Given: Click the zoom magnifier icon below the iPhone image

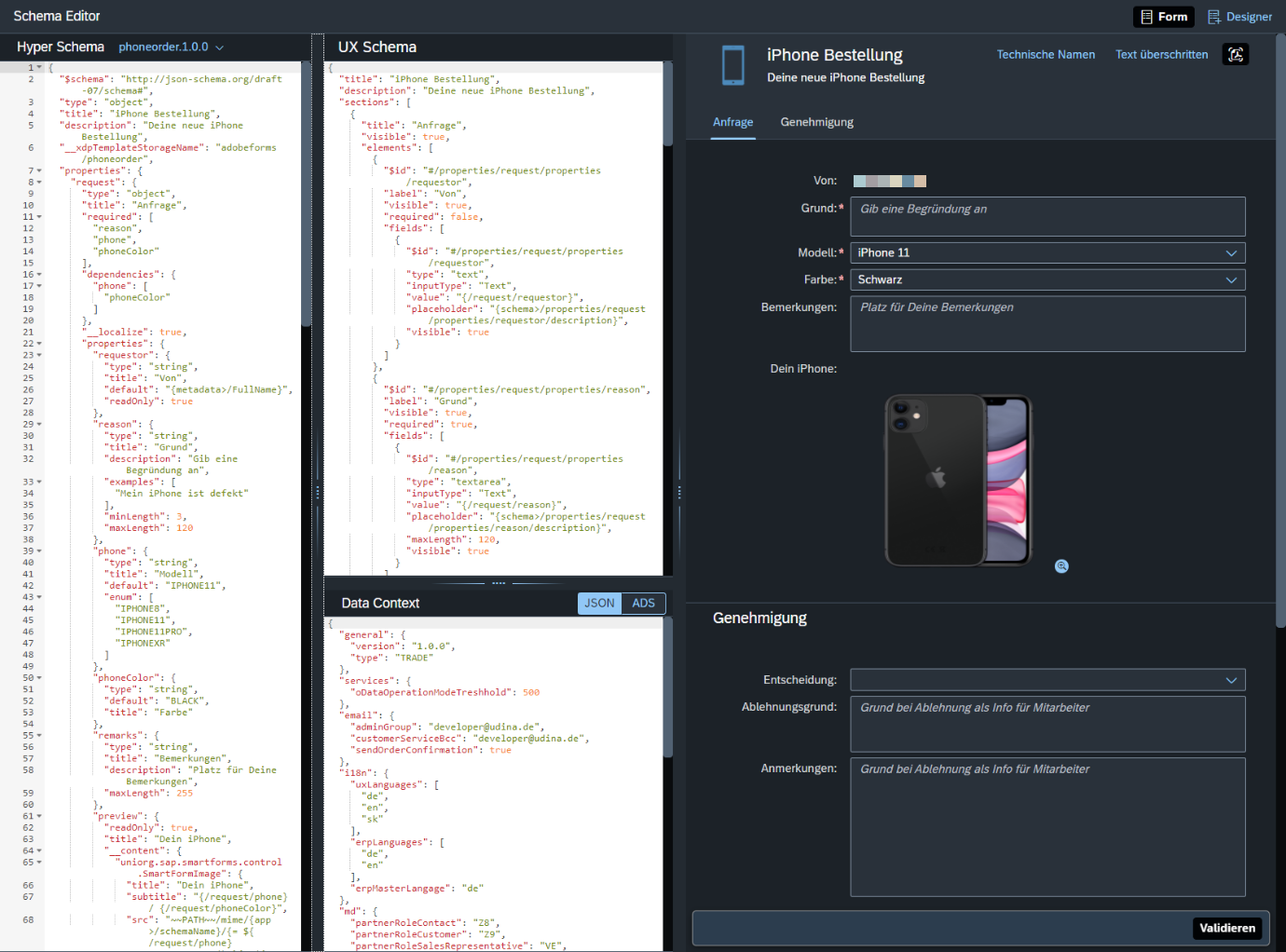Looking at the screenshot, I should coord(1061,566).
